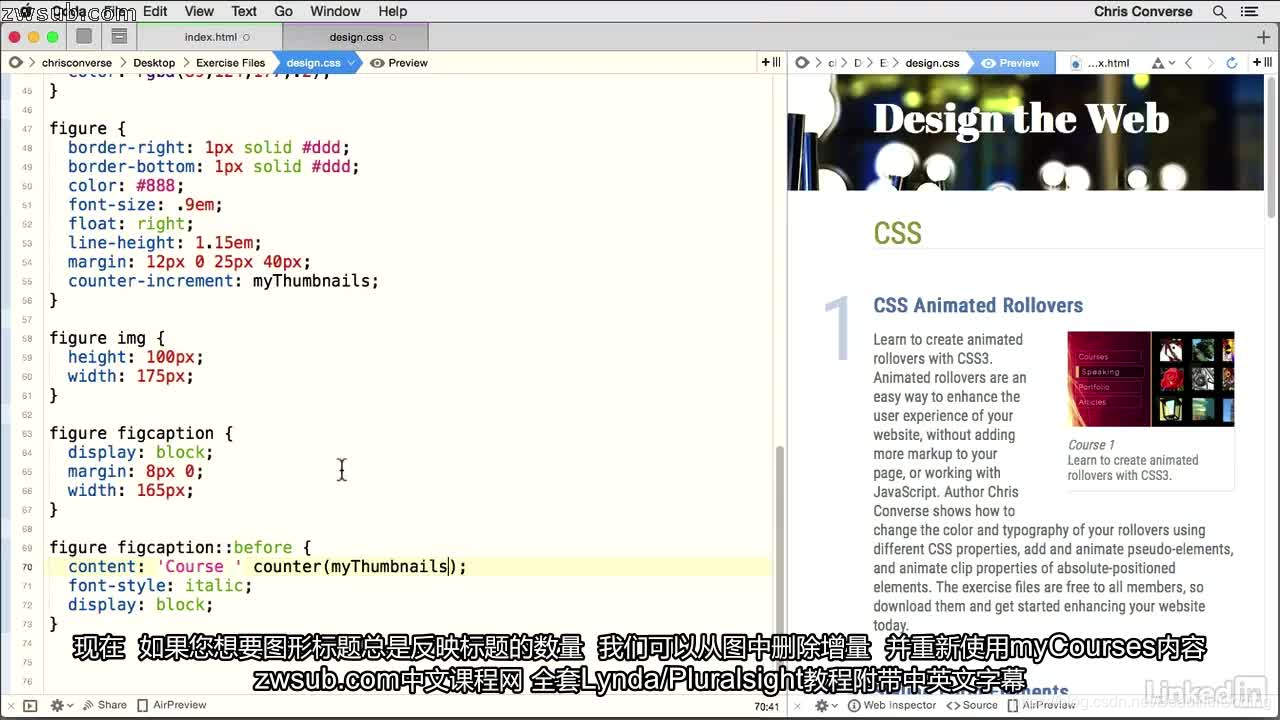
Task: Place cursor on counter-increment line
Action: point(223,281)
